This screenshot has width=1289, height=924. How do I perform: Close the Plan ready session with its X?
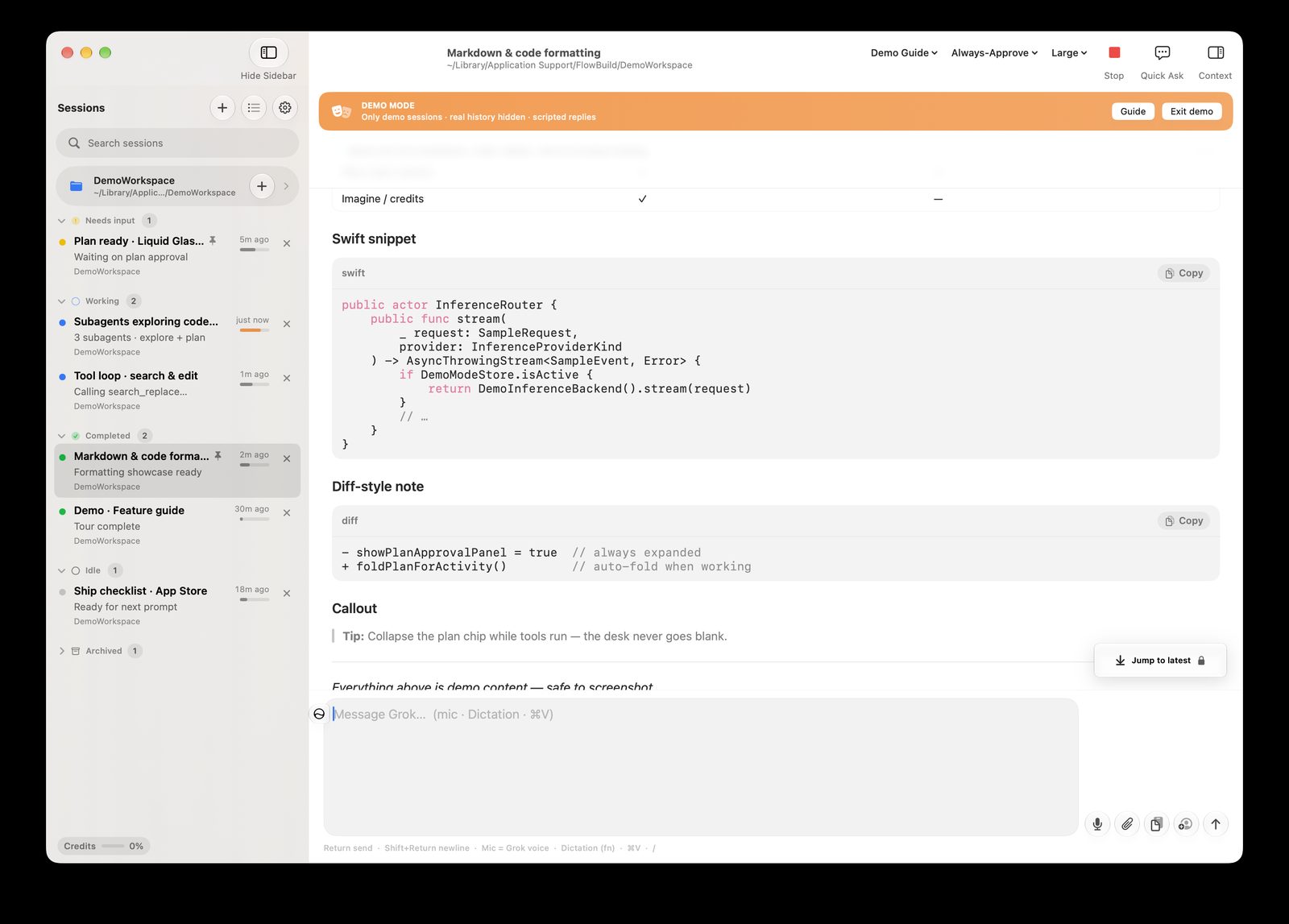click(287, 243)
